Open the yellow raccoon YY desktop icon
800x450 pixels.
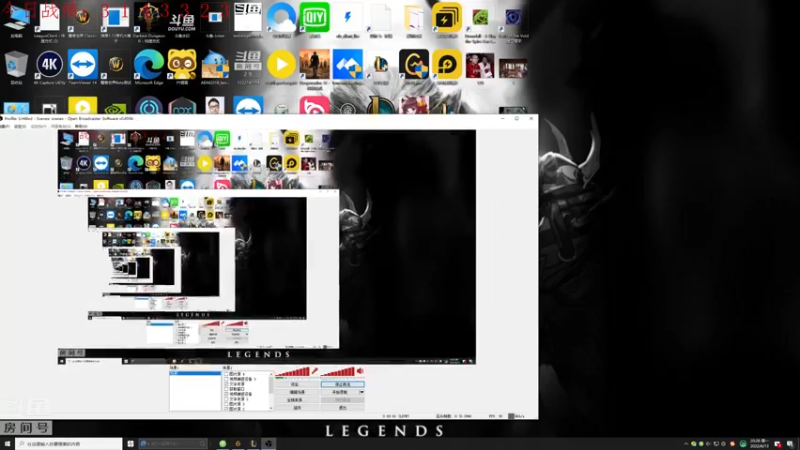click(x=182, y=65)
